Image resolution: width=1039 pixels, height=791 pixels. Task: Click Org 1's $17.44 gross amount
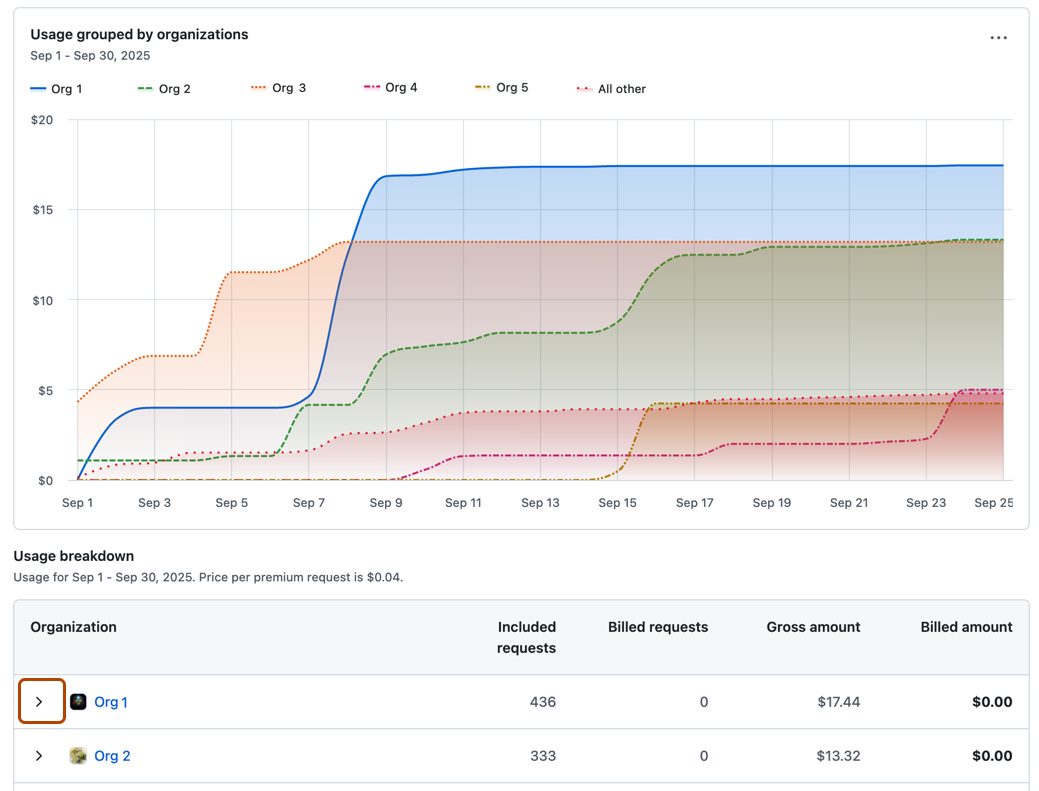click(836, 702)
